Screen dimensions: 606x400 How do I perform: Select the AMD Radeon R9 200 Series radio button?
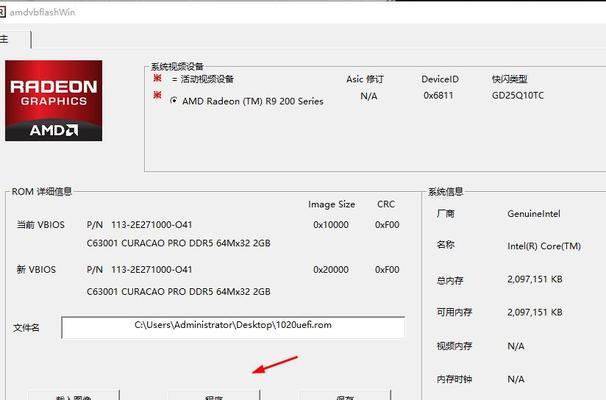[174, 100]
